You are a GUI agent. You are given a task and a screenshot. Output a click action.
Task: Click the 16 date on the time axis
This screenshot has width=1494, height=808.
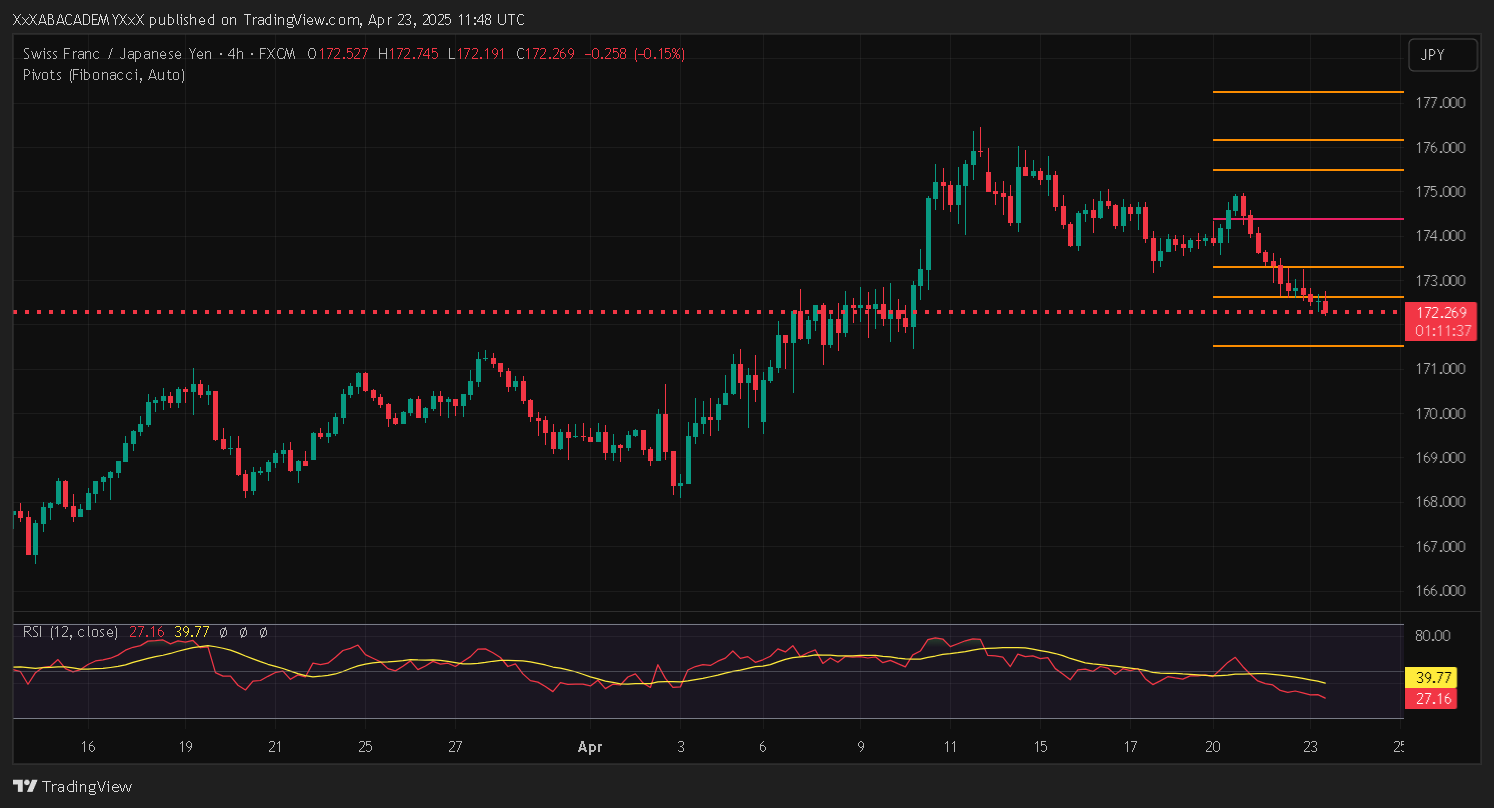pyautogui.click(x=88, y=747)
